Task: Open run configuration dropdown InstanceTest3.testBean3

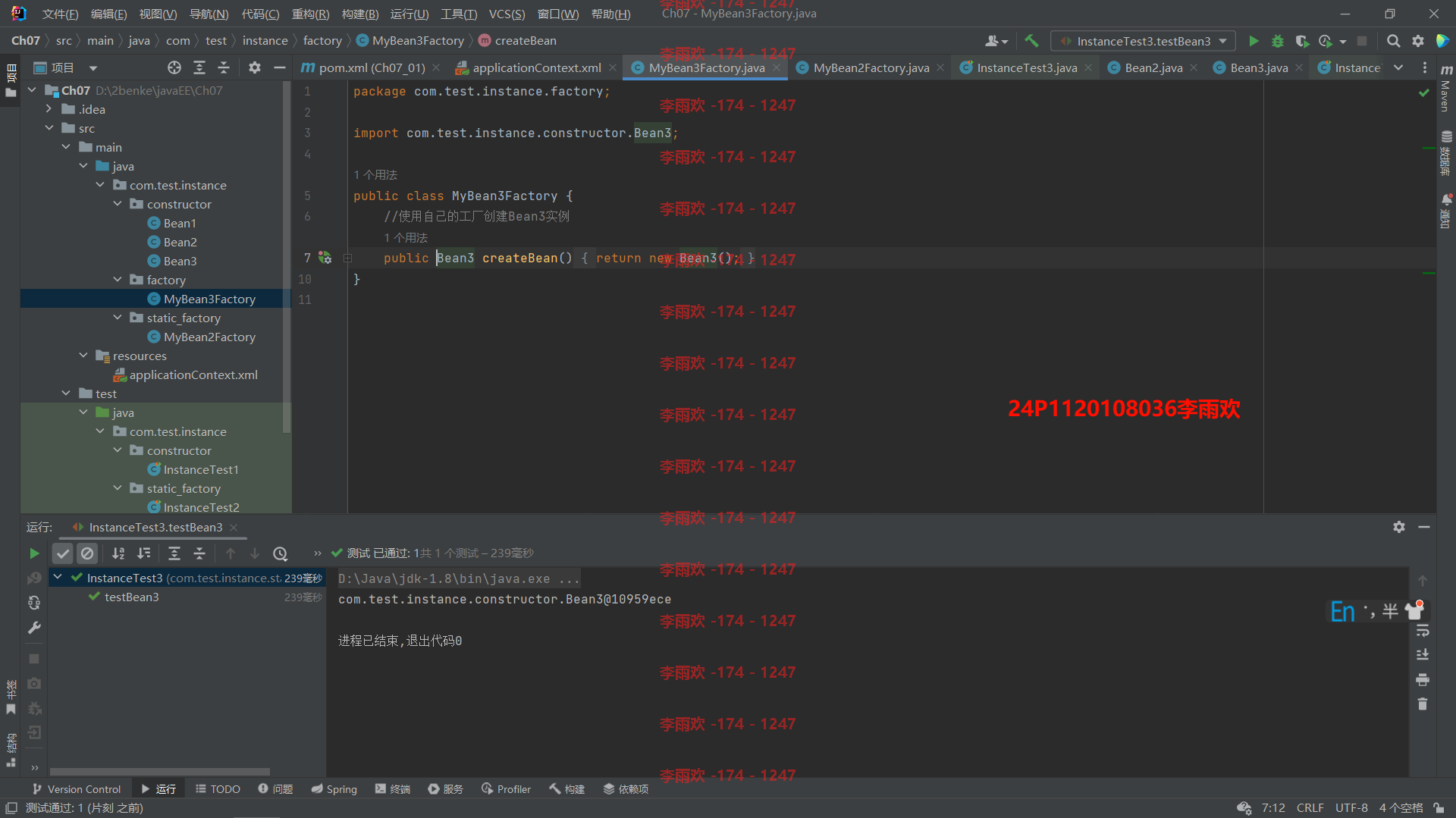Action: (x=1143, y=41)
